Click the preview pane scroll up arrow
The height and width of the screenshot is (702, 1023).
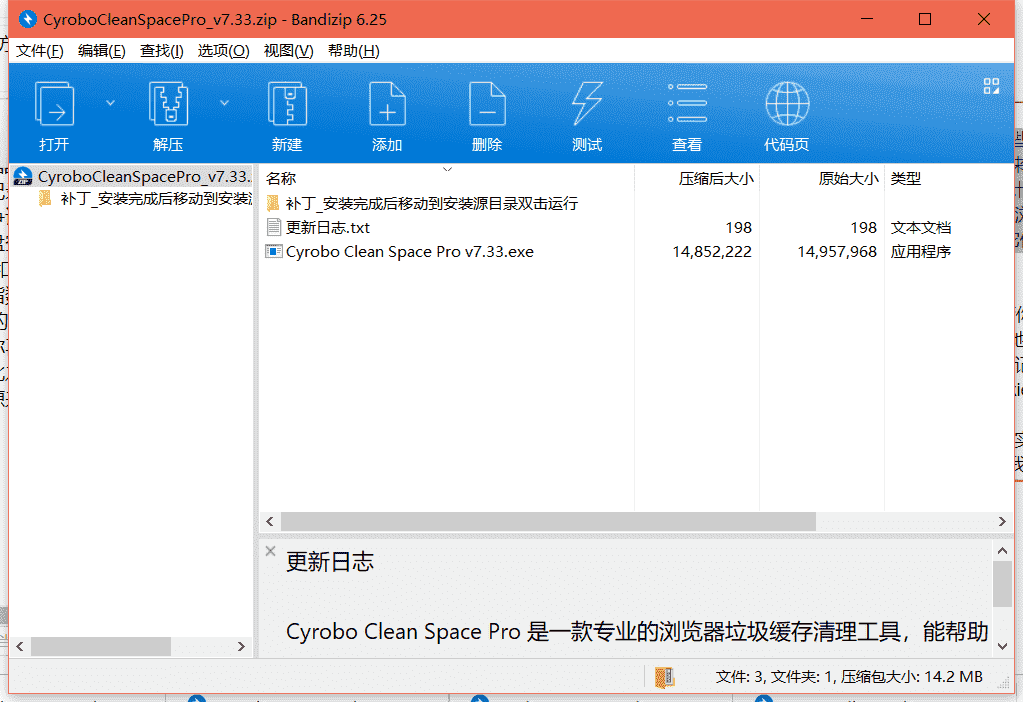pos(1003,551)
